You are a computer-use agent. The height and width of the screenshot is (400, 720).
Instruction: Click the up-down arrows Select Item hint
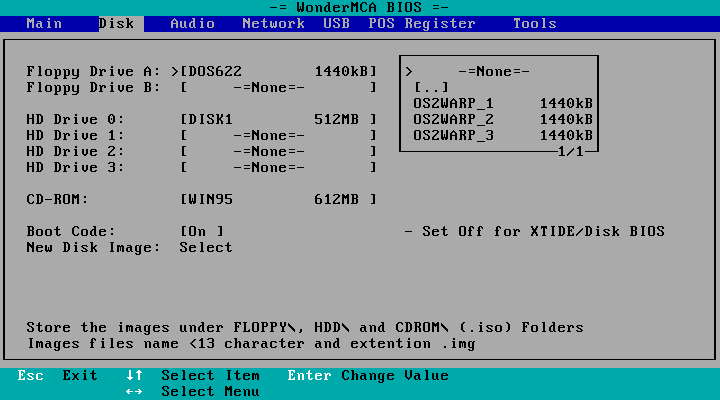tap(192, 376)
